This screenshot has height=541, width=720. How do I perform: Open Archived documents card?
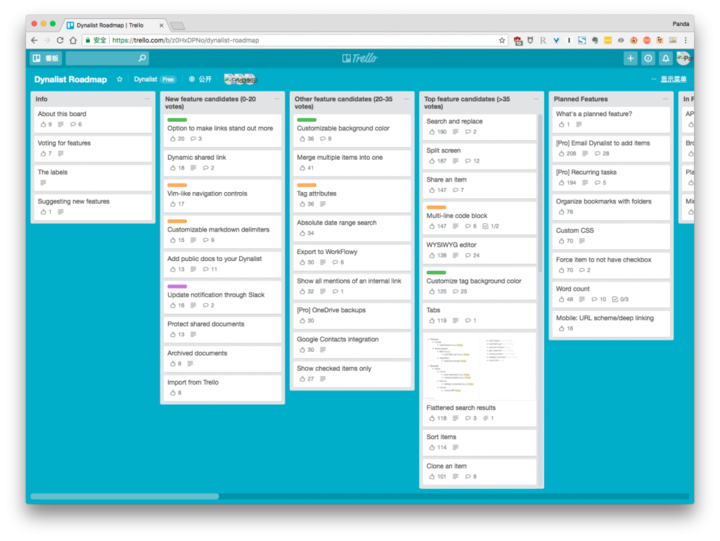click(x=222, y=358)
